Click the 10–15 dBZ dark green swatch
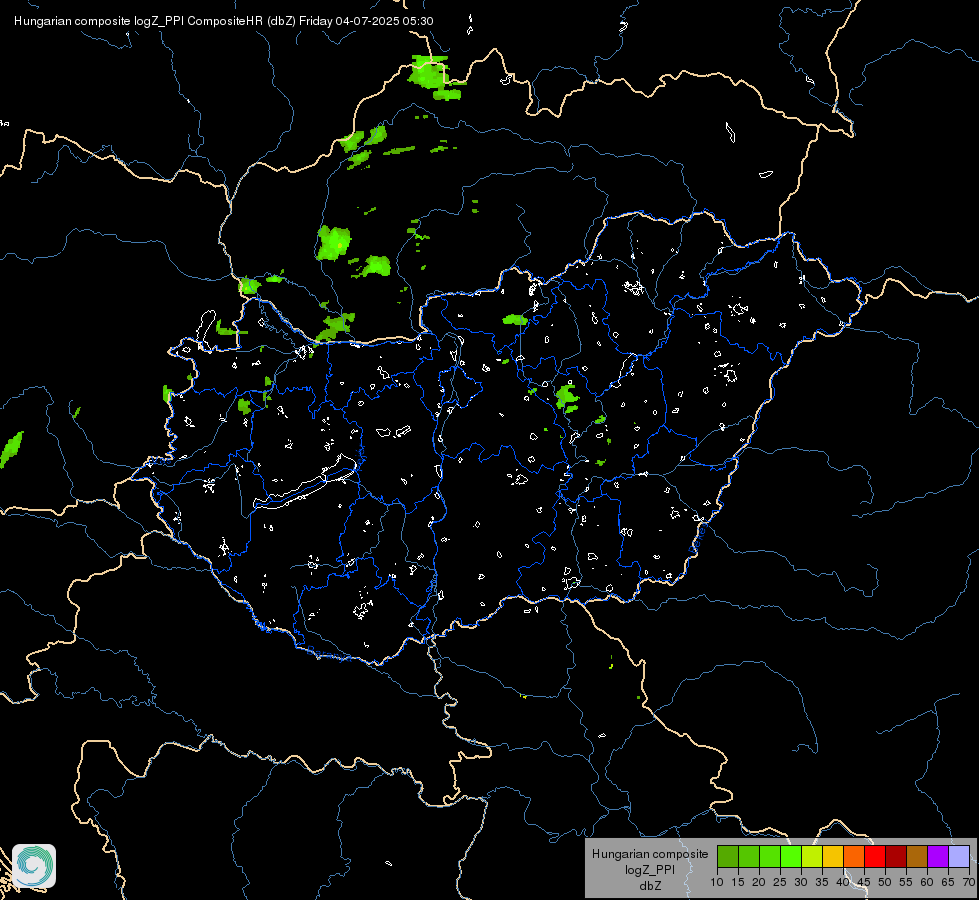Image resolution: width=979 pixels, height=900 pixels. 728,856
